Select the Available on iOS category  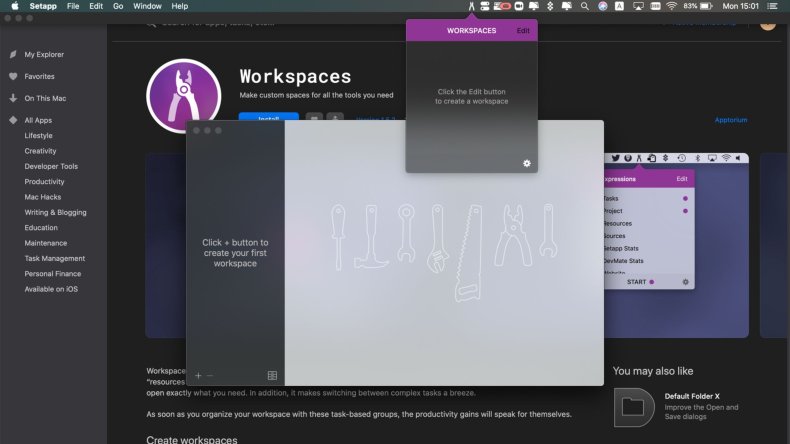(51, 289)
